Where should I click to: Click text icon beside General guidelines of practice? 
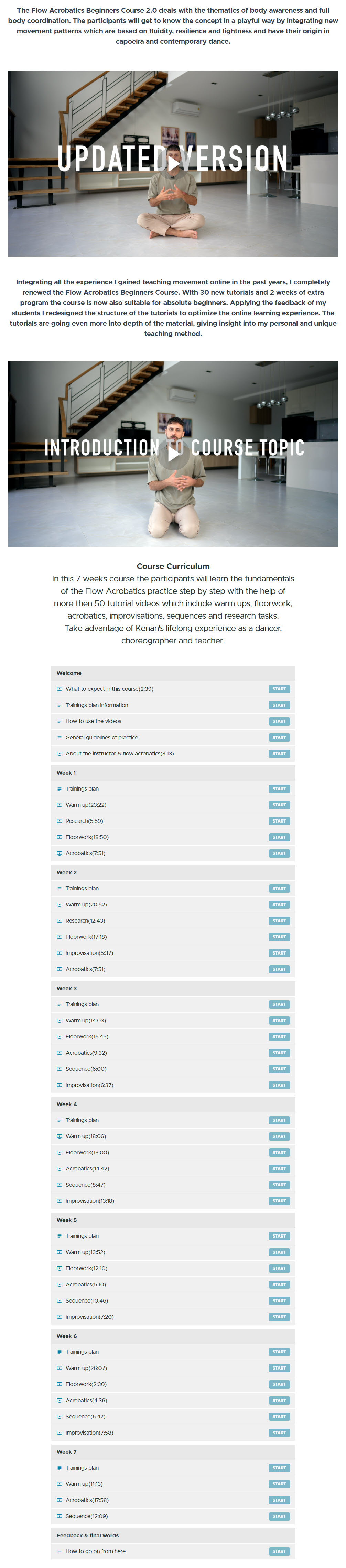[59, 737]
